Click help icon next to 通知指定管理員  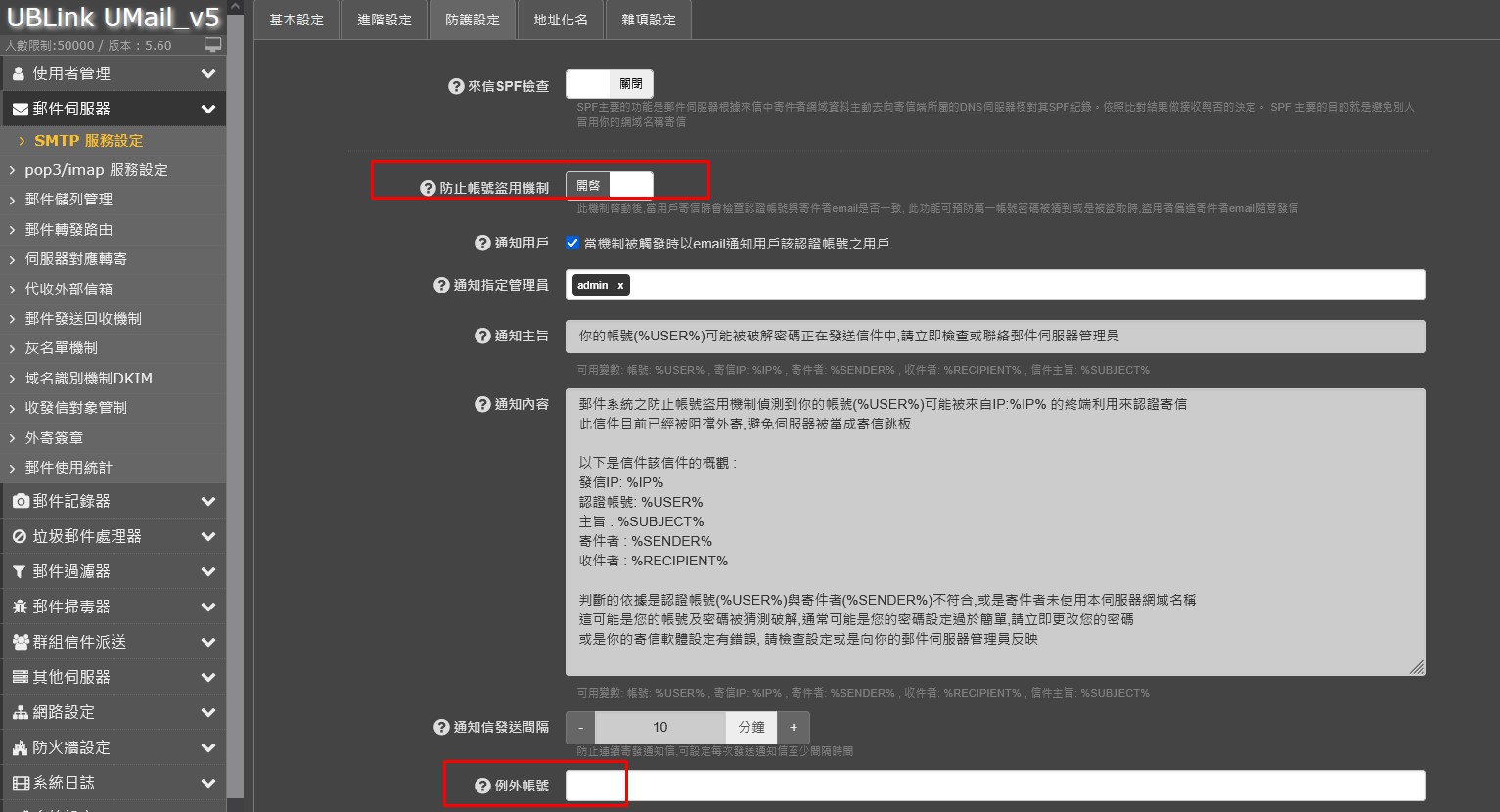pyautogui.click(x=441, y=285)
